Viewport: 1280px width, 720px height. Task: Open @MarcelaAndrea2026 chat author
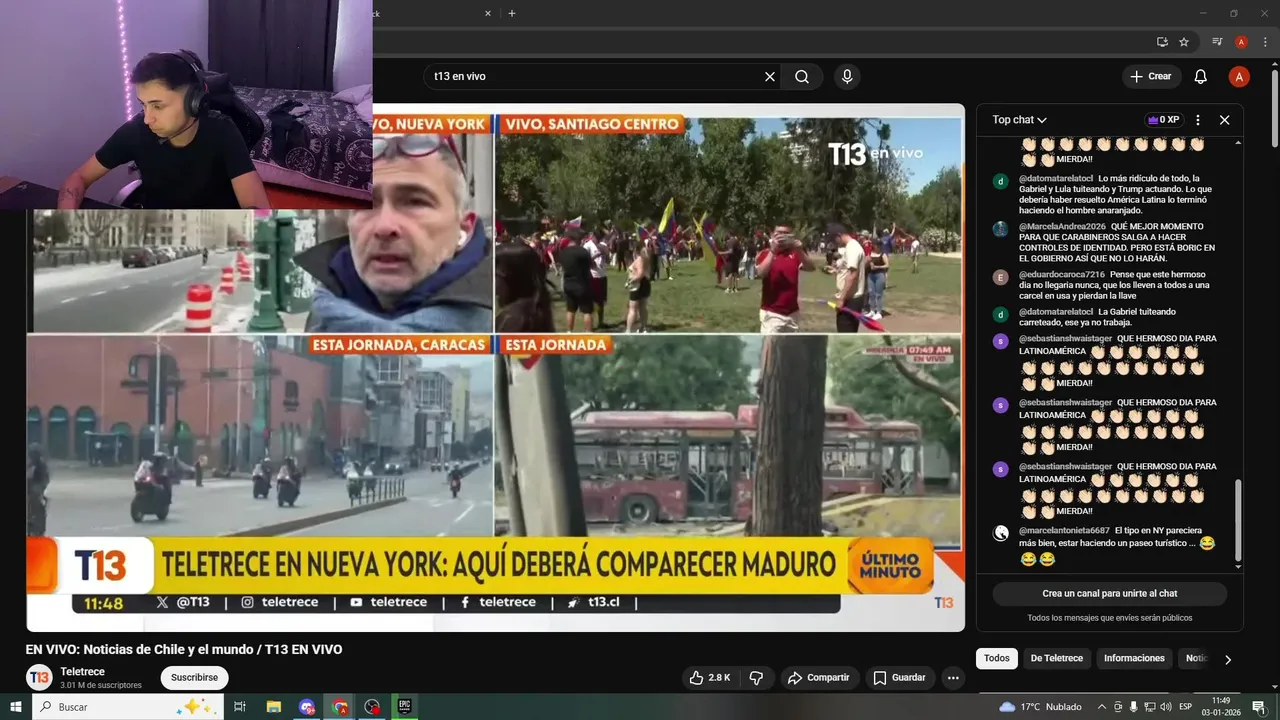(x=1062, y=226)
